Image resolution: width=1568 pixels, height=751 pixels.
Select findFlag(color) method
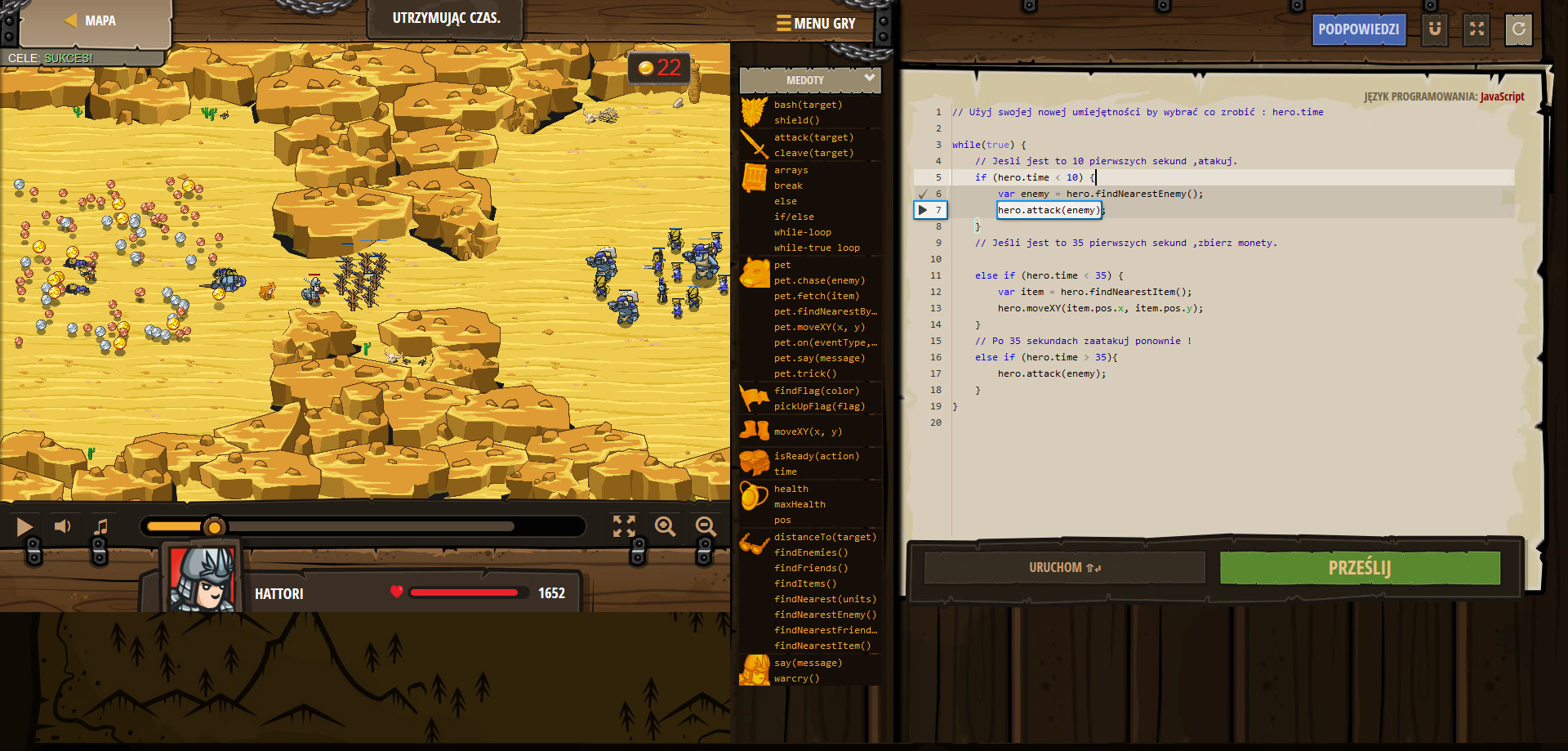click(816, 391)
